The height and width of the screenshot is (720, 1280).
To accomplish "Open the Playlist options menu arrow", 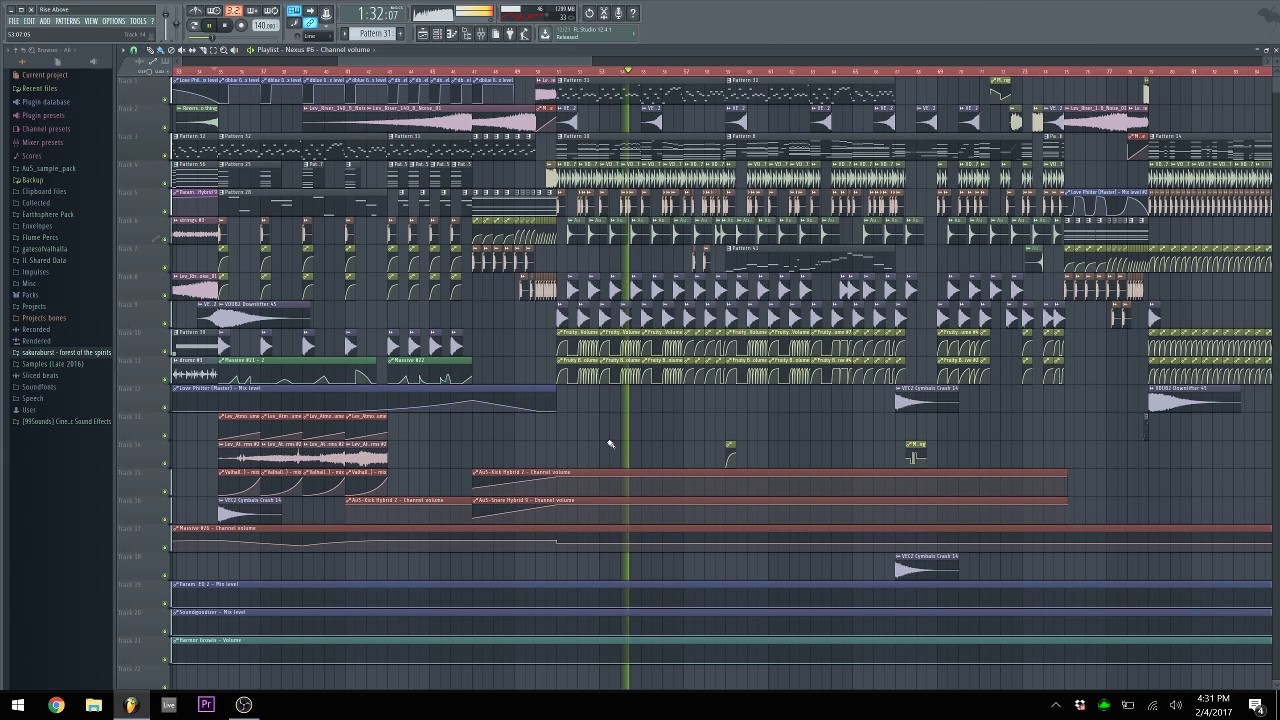I will coord(123,50).
